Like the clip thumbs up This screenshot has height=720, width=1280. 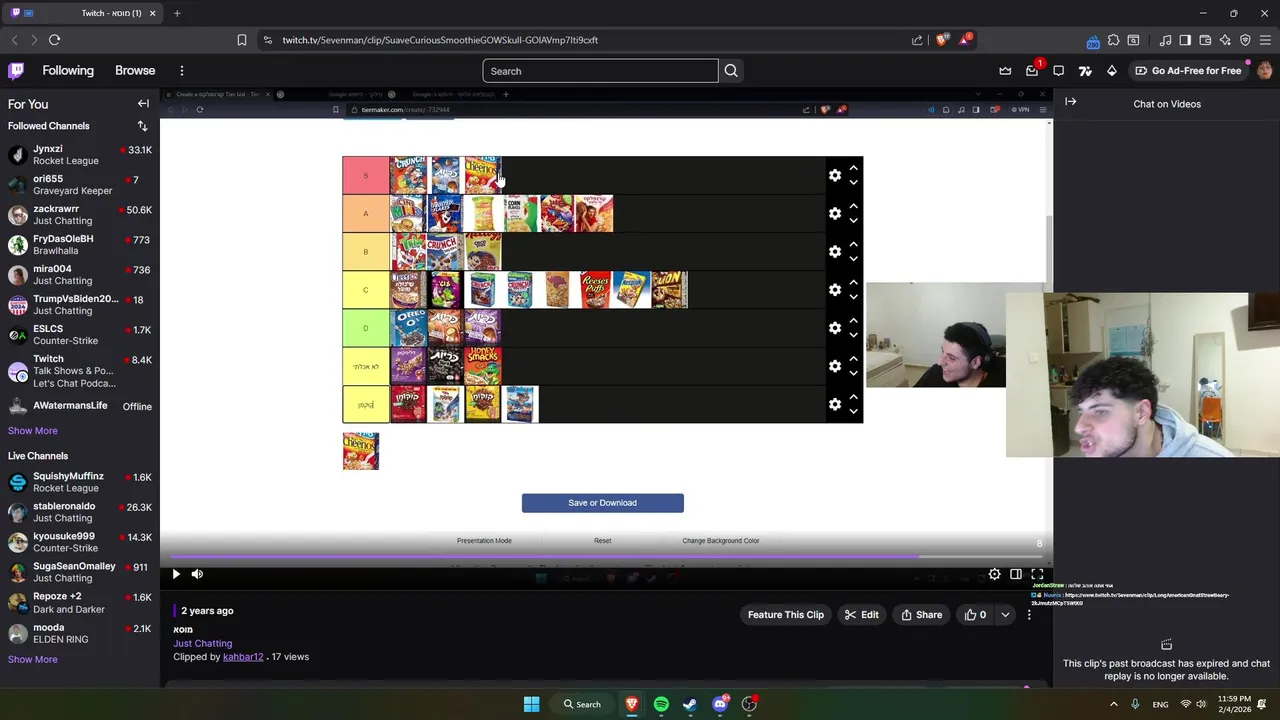975,615
